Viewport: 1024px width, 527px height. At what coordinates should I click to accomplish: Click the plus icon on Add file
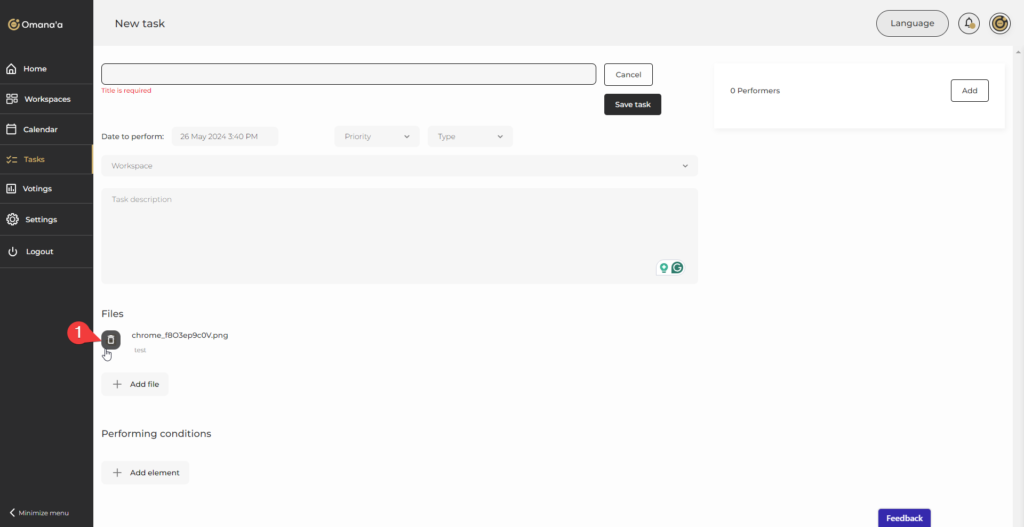pyautogui.click(x=118, y=384)
